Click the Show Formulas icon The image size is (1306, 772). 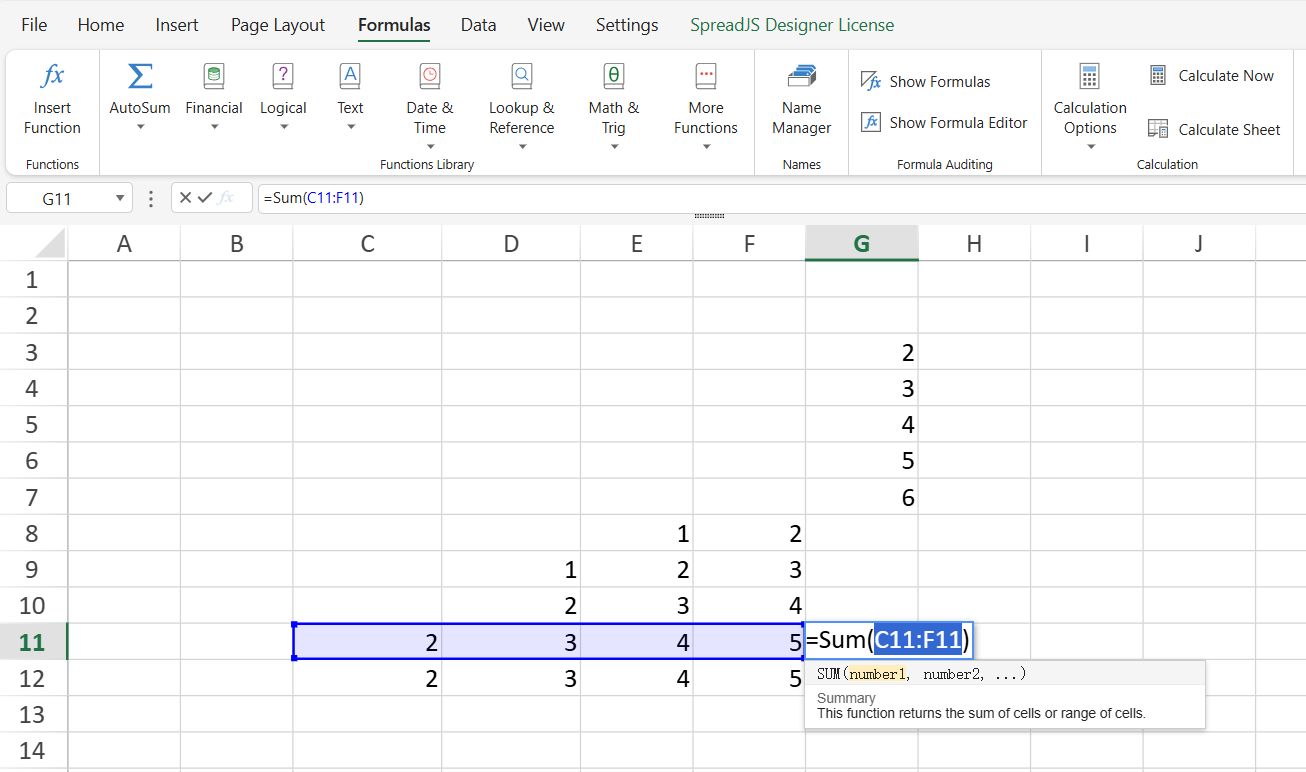[x=871, y=81]
